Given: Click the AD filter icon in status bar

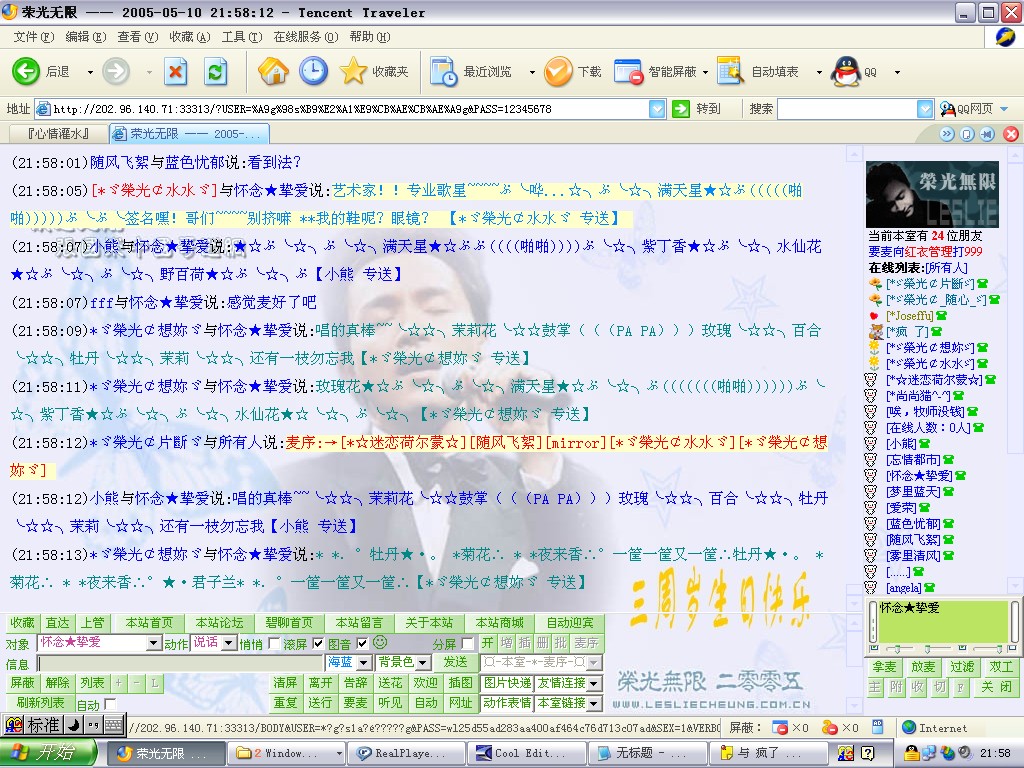Looking at the screenshot, I should 877,726.
